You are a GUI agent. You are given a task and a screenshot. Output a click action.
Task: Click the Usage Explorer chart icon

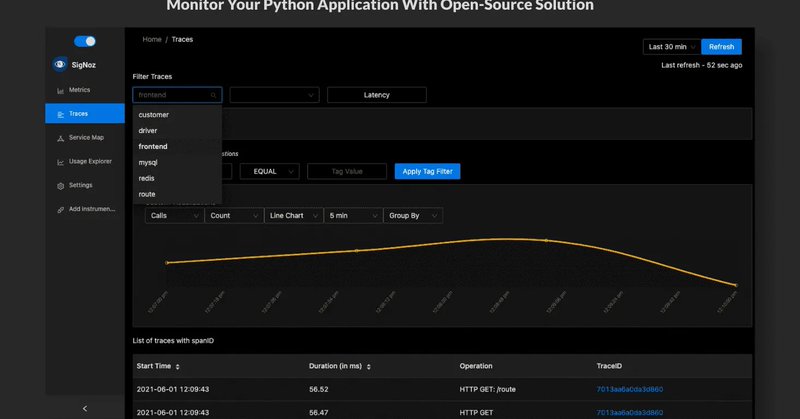[60, 162]
